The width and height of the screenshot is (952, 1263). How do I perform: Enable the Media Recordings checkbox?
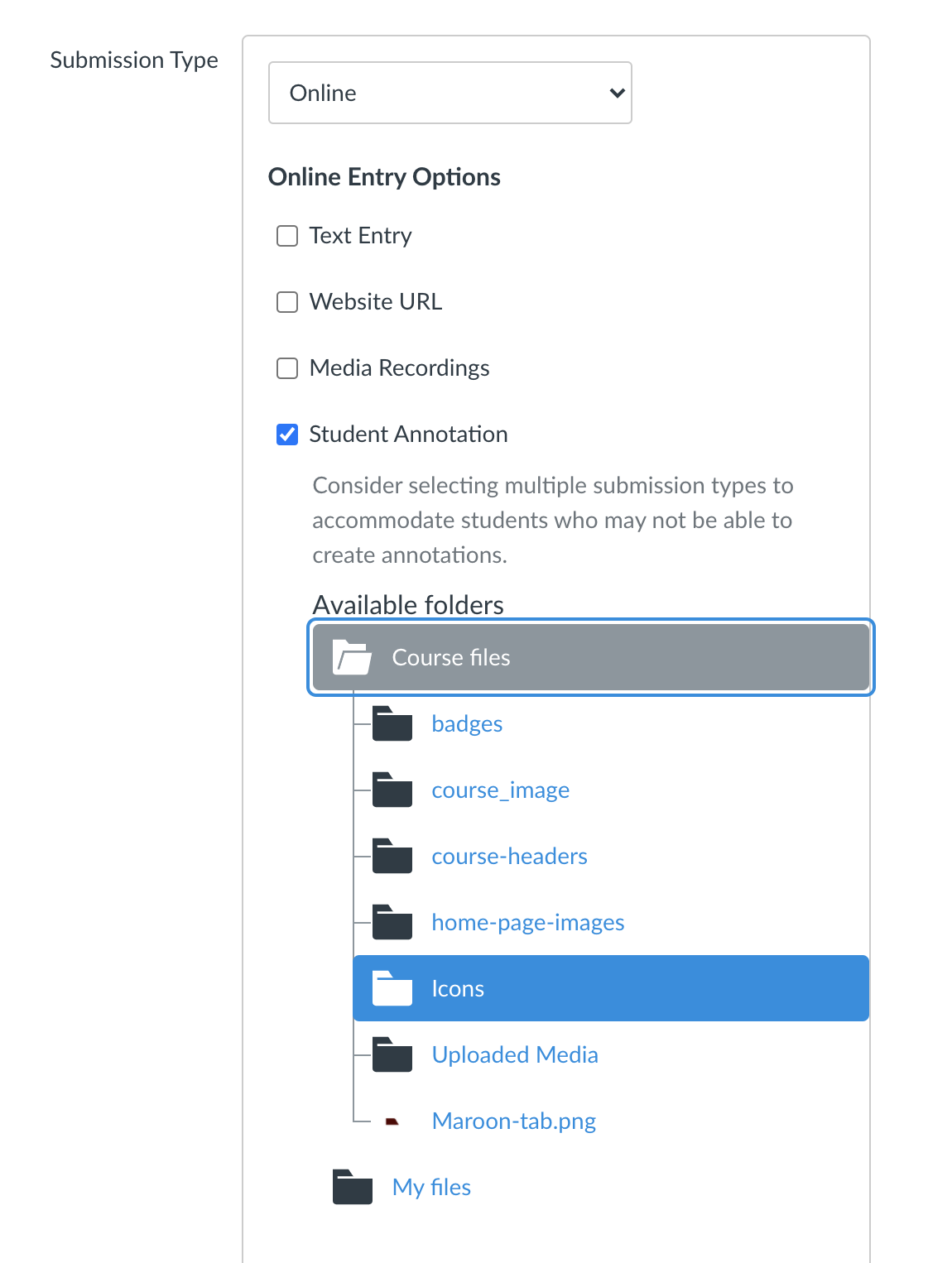(287, 368)
